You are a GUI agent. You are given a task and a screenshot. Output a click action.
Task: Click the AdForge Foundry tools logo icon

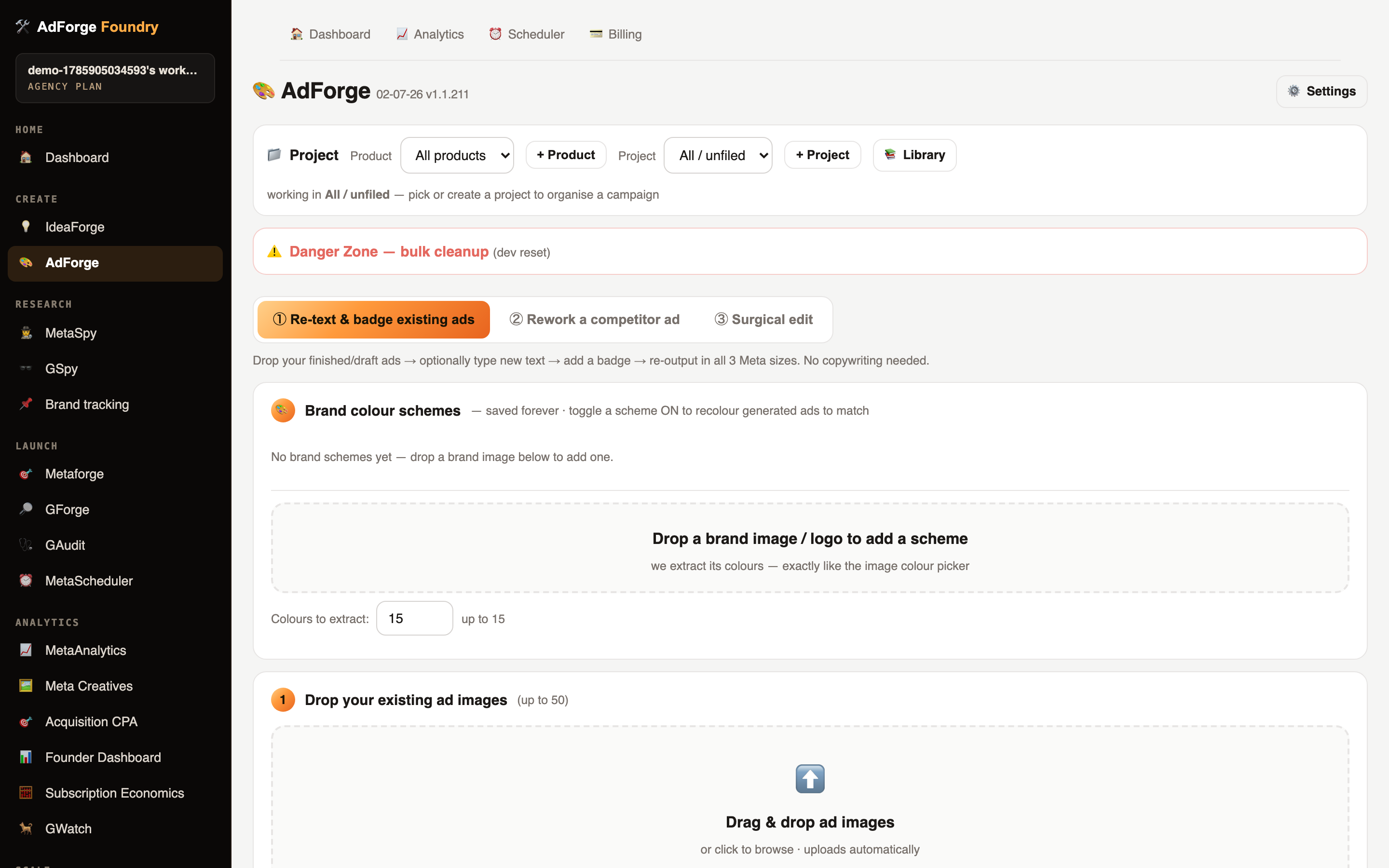[x=22, y=27]
